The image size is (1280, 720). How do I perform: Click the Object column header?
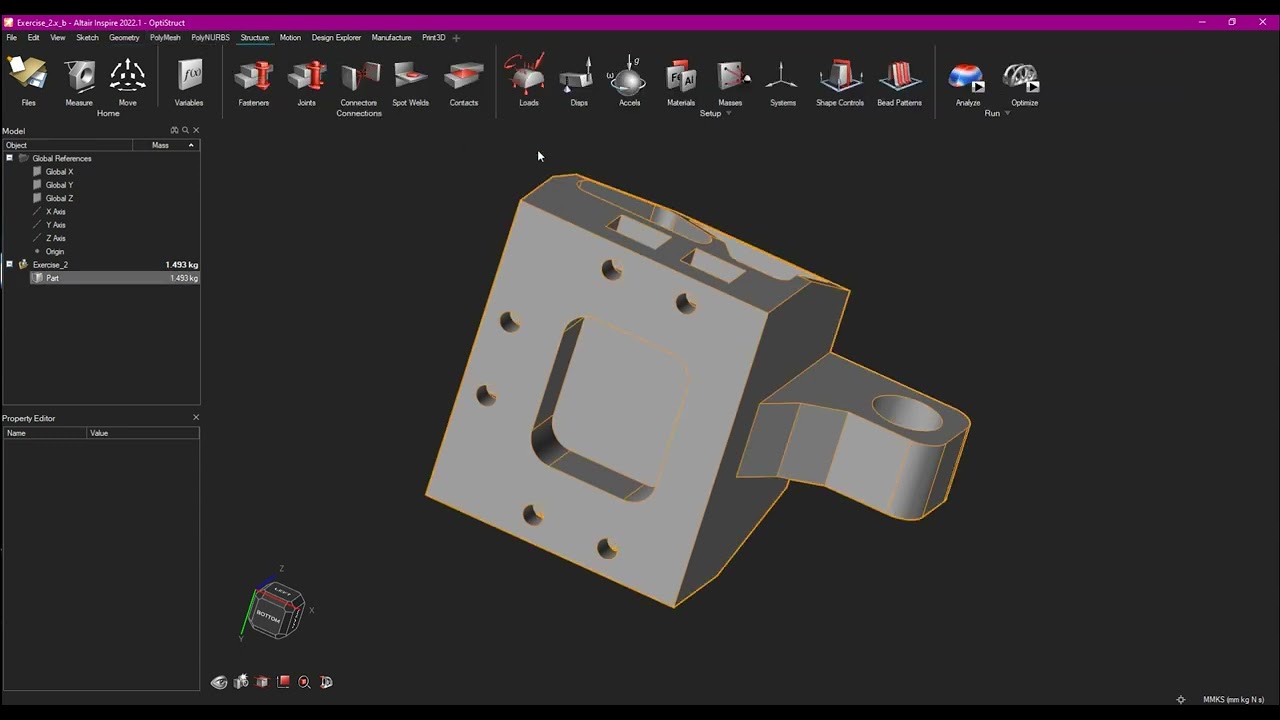(67, 145)
